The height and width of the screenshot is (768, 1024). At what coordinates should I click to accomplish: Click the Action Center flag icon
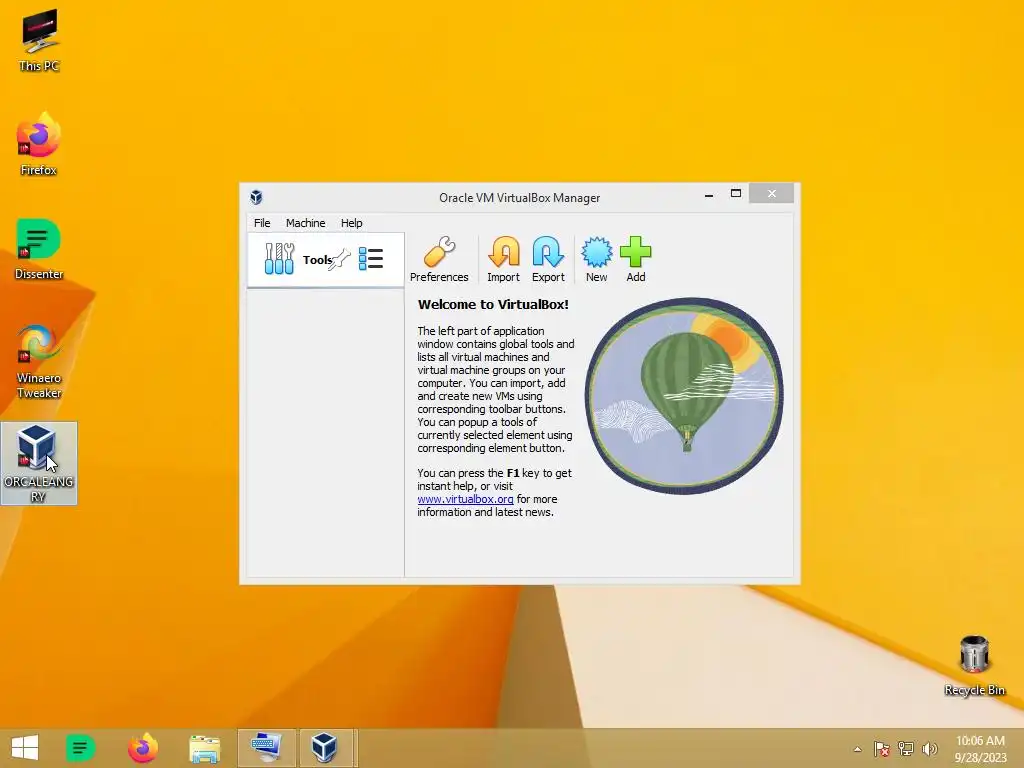click(x=882, y=749)
